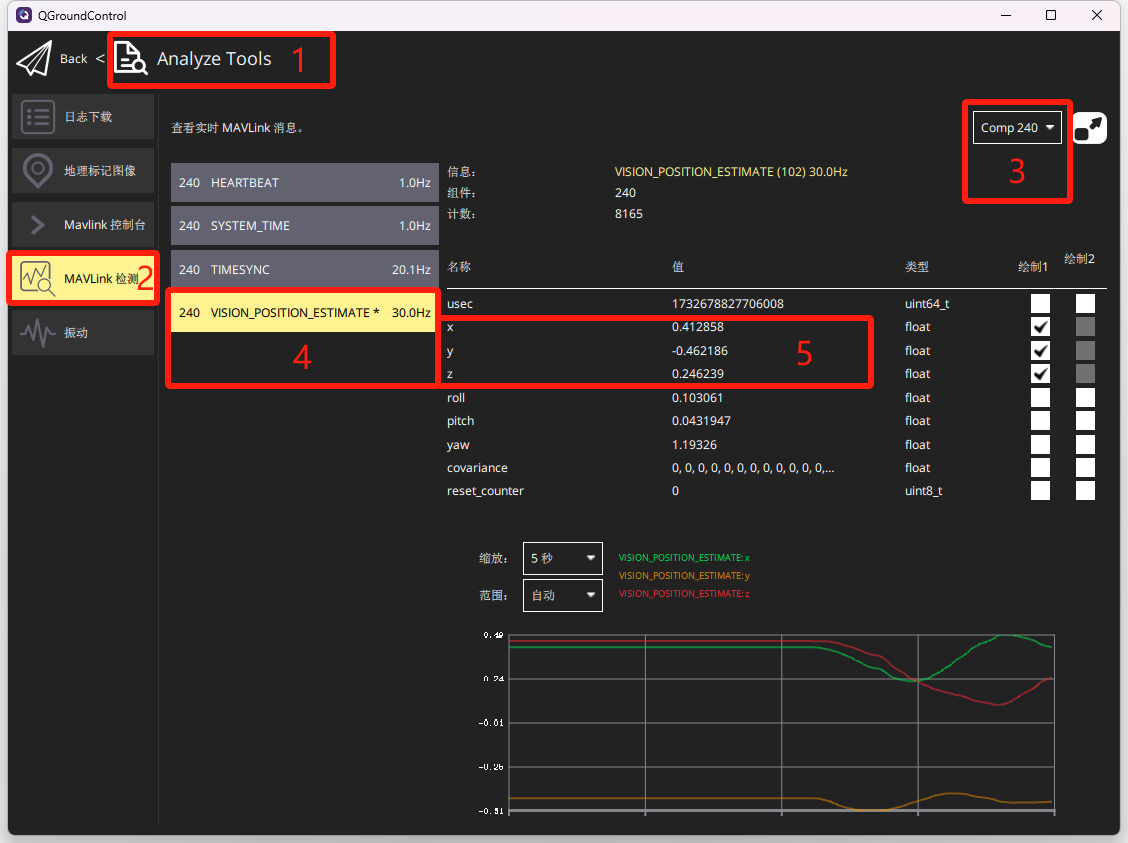Enable 绘制2 checkbox for reset_counter

point(1085,491)
